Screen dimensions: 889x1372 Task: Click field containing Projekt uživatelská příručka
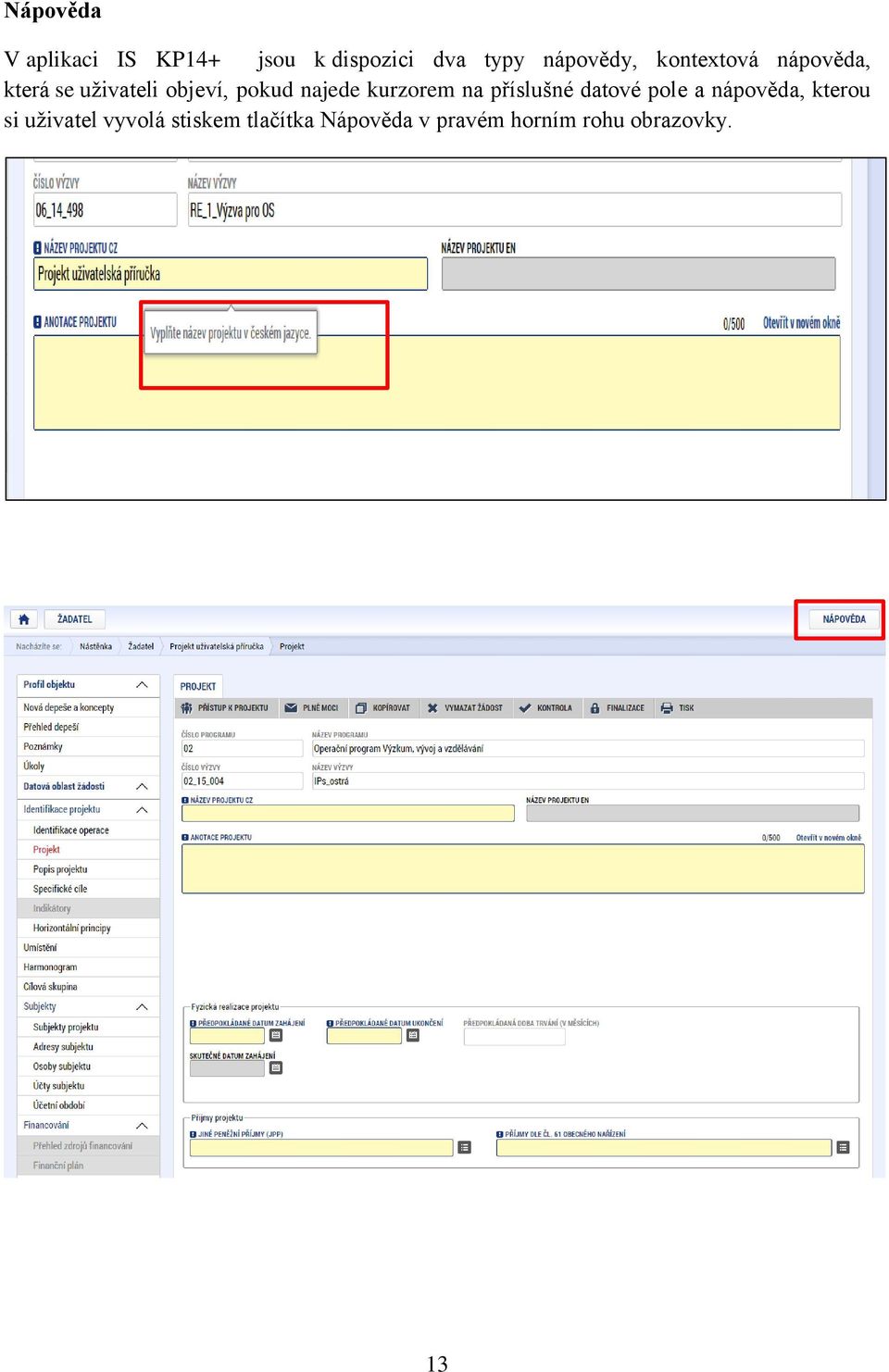coord(231,274)
